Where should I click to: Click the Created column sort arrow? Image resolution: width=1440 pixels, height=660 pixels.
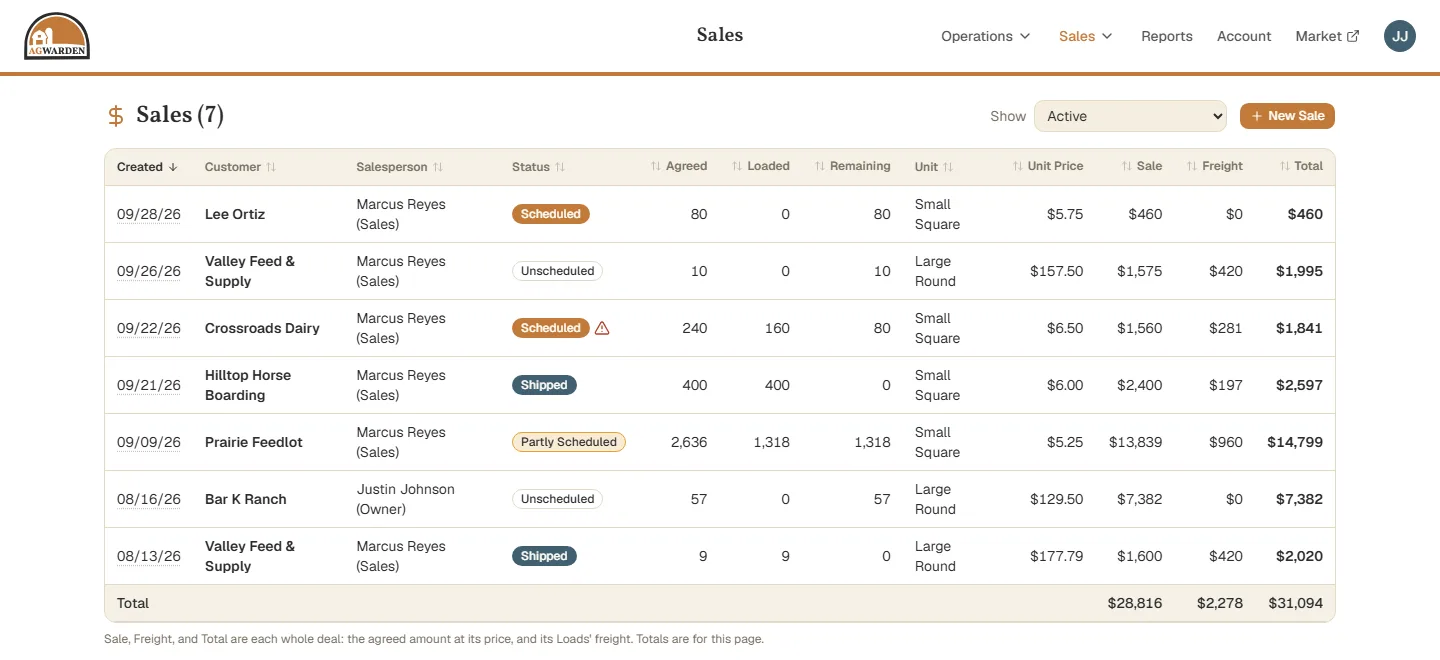click(173, 167)
